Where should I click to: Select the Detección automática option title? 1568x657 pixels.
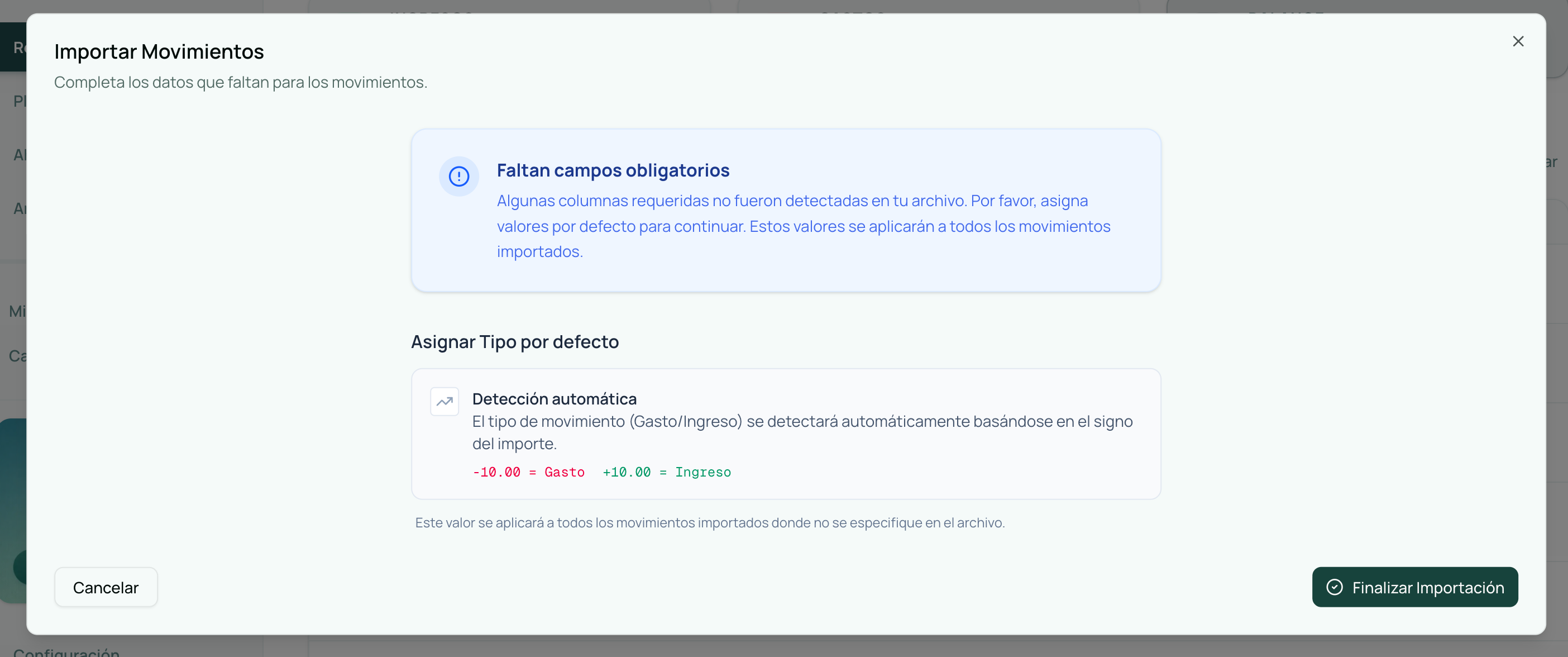(554, 399)
